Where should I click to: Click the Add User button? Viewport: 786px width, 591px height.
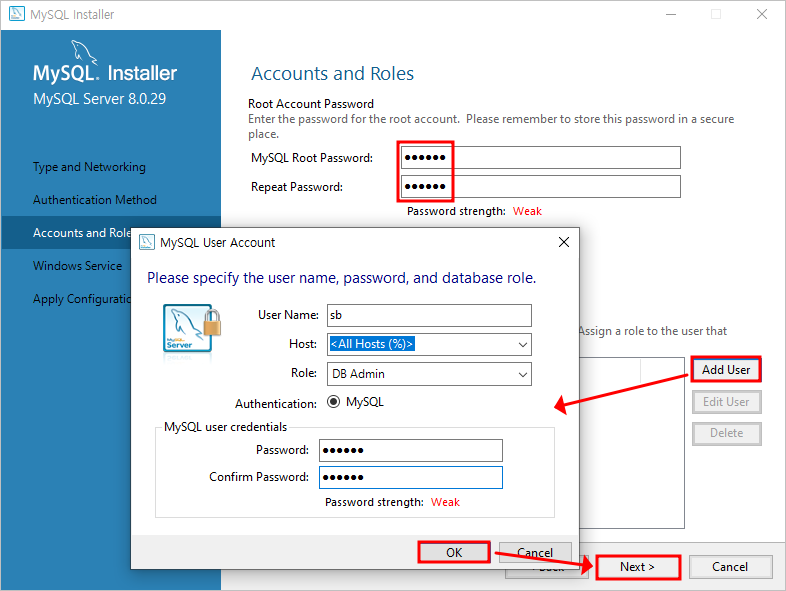[x=726, y=369]
